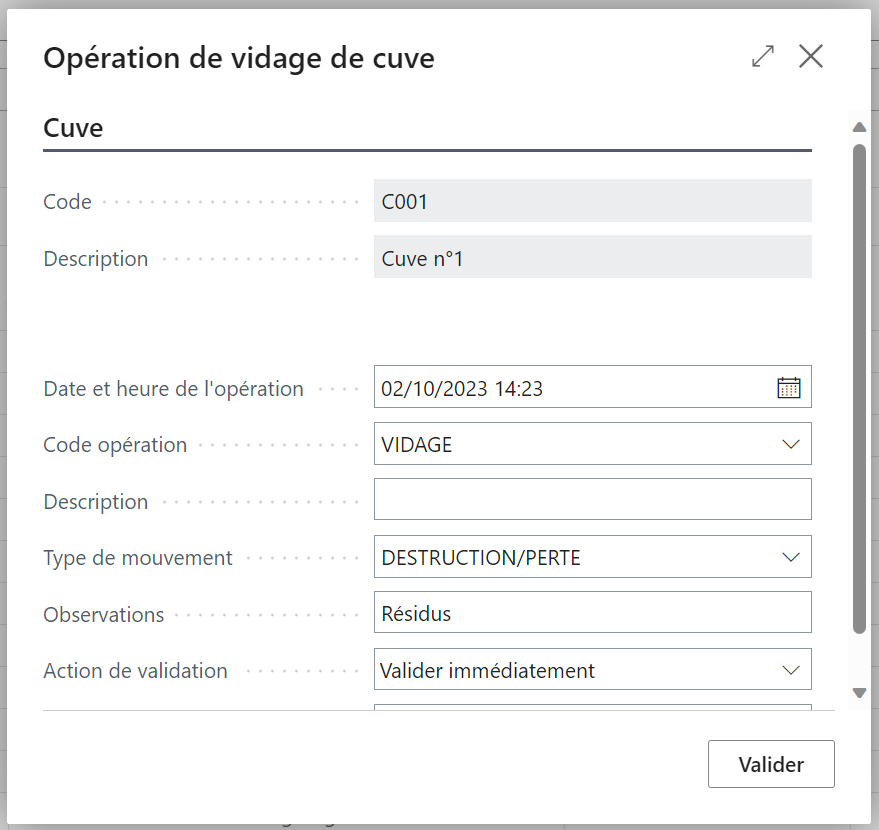Open the Code opération dropdown arrow

point(790,444)
